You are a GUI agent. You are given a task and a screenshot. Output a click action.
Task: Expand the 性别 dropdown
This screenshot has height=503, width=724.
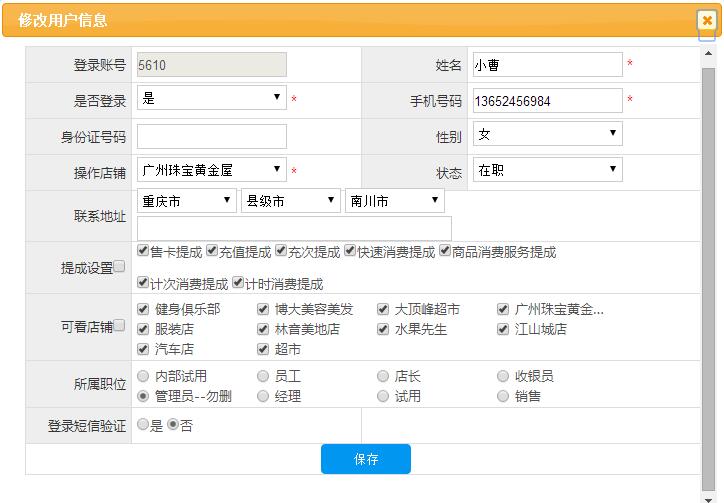pyautogui.click(x=547, y=134)
